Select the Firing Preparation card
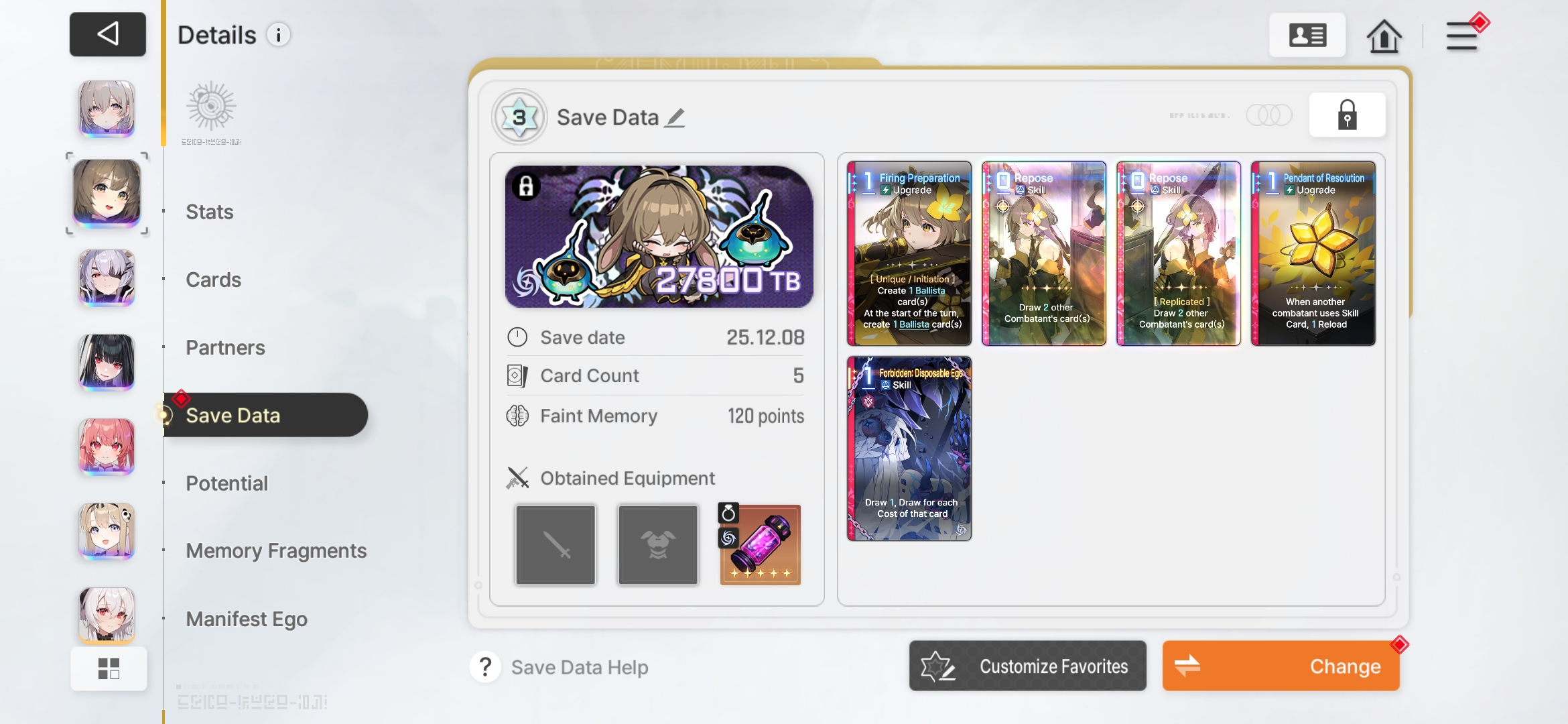Screen dimensions: 1568x724 coord(909,253)
